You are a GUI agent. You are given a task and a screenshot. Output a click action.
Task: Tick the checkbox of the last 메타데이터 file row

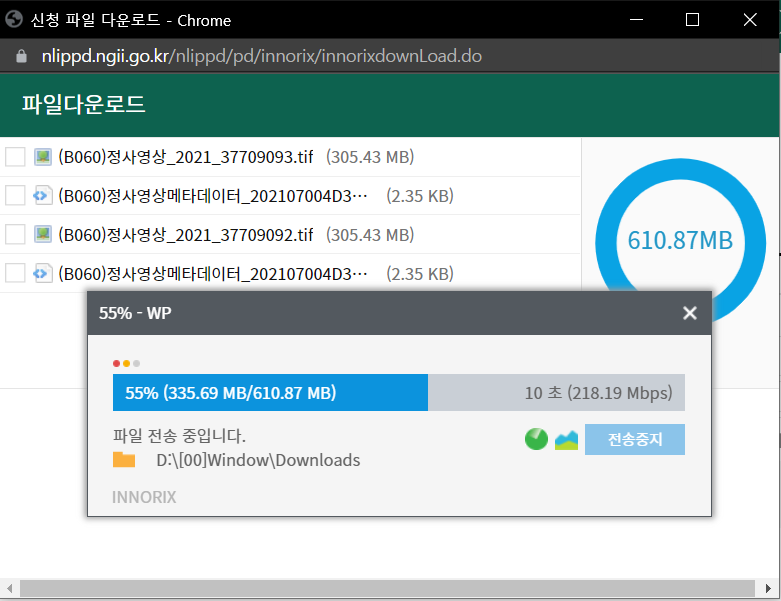pos(15,273)
